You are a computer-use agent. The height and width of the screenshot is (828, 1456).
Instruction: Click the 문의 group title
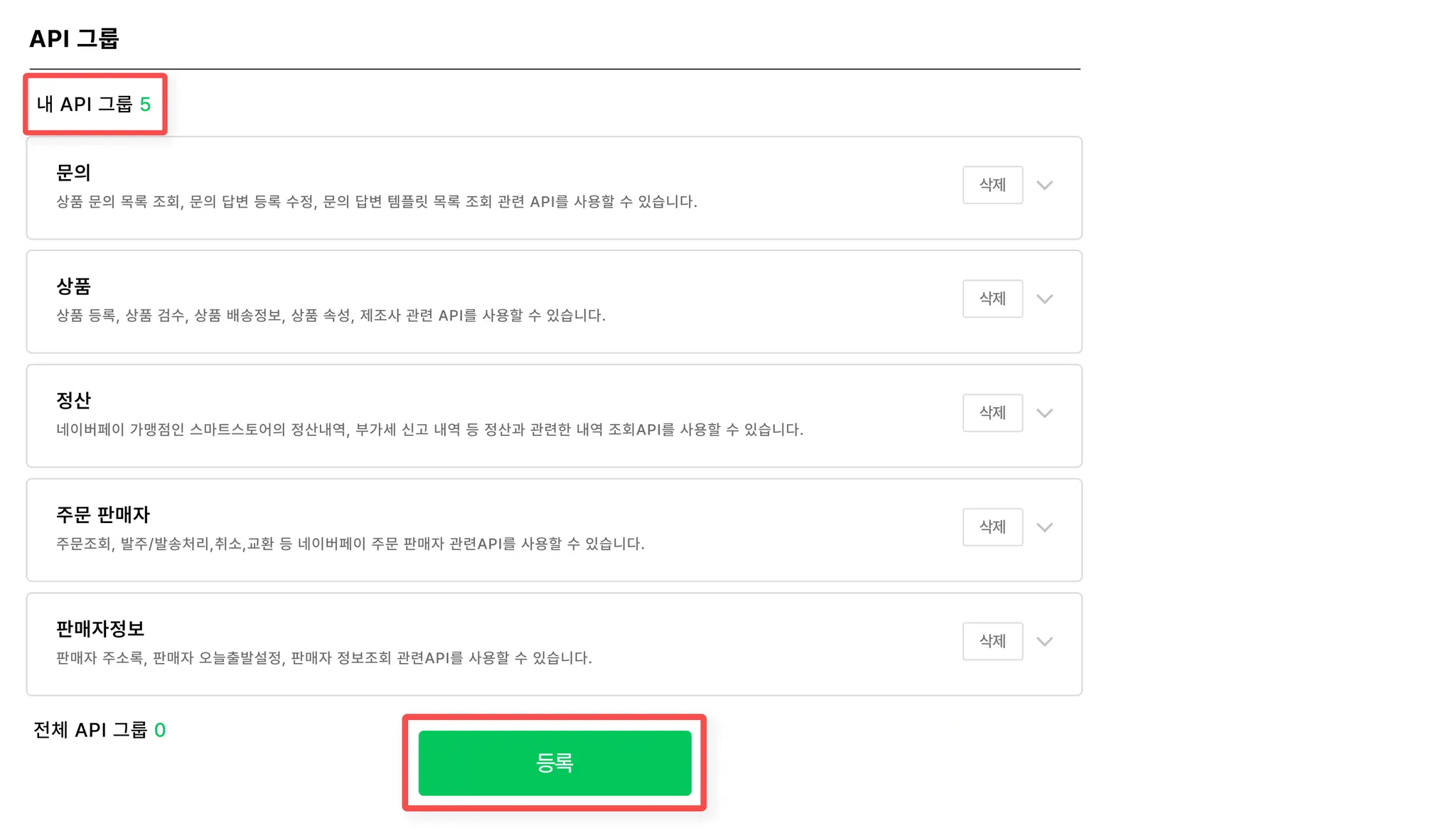[73, 173]
